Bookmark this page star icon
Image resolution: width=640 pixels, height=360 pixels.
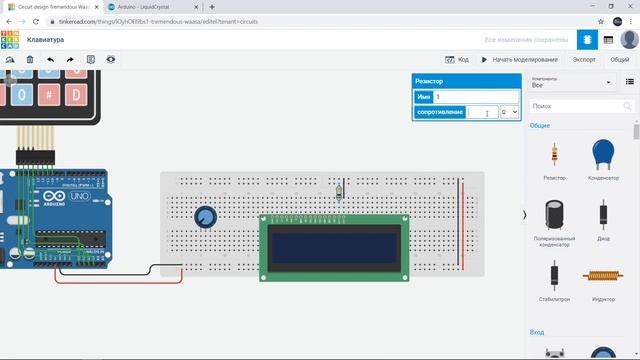click(x=600, y=22)
